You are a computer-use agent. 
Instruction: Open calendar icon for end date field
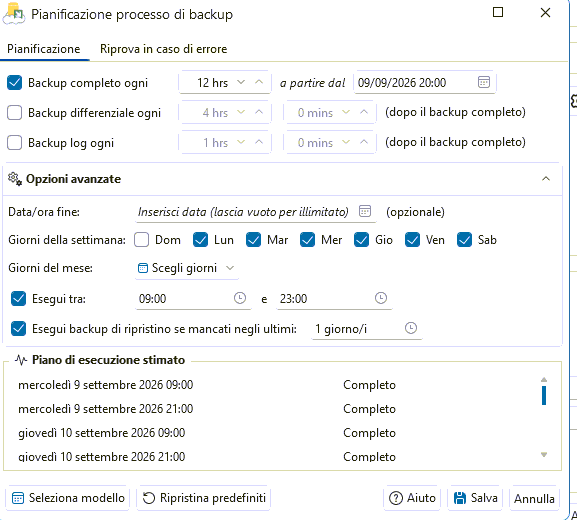click(x=365, y=211)
